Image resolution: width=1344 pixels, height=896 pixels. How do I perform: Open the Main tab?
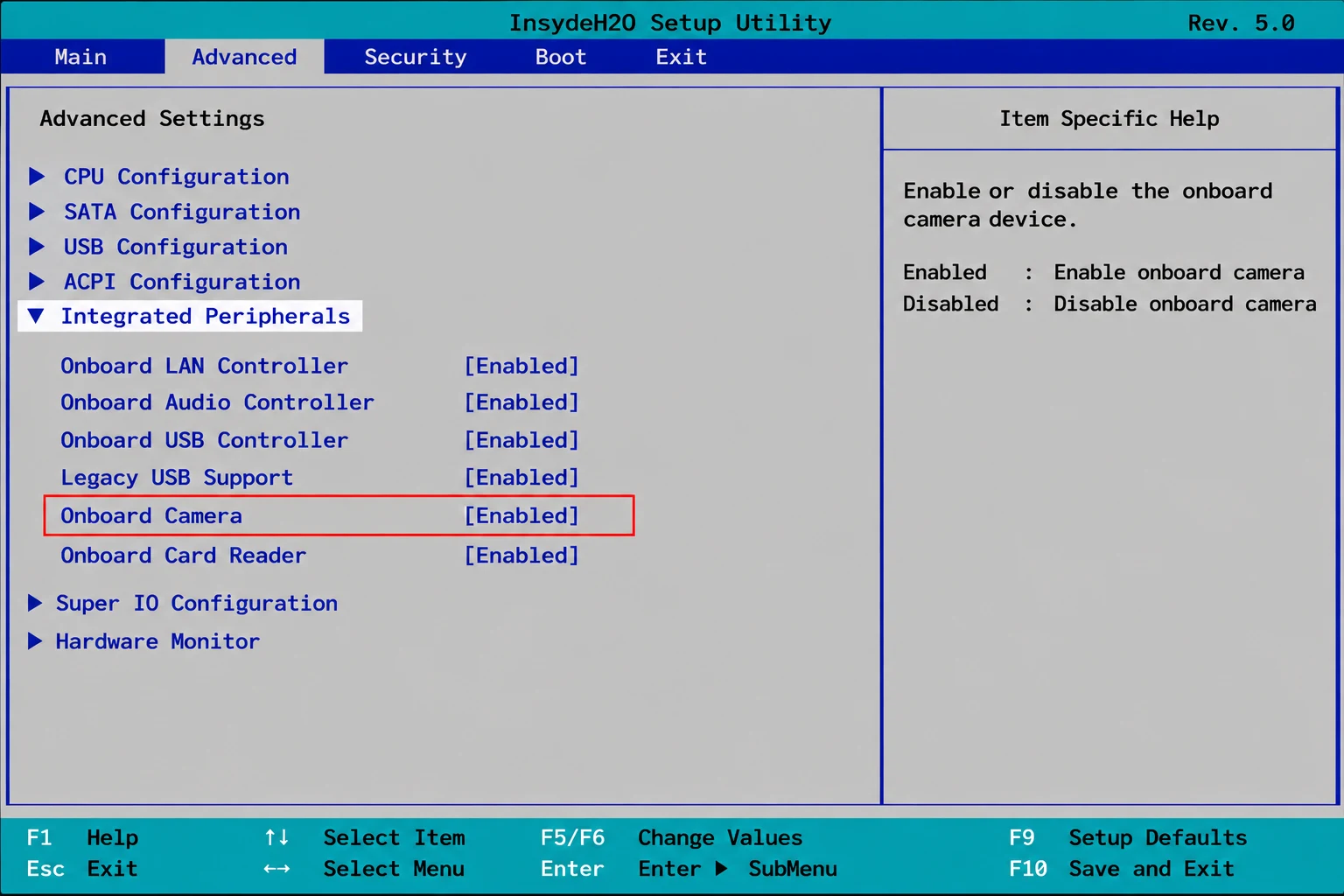tap(80, 57)
